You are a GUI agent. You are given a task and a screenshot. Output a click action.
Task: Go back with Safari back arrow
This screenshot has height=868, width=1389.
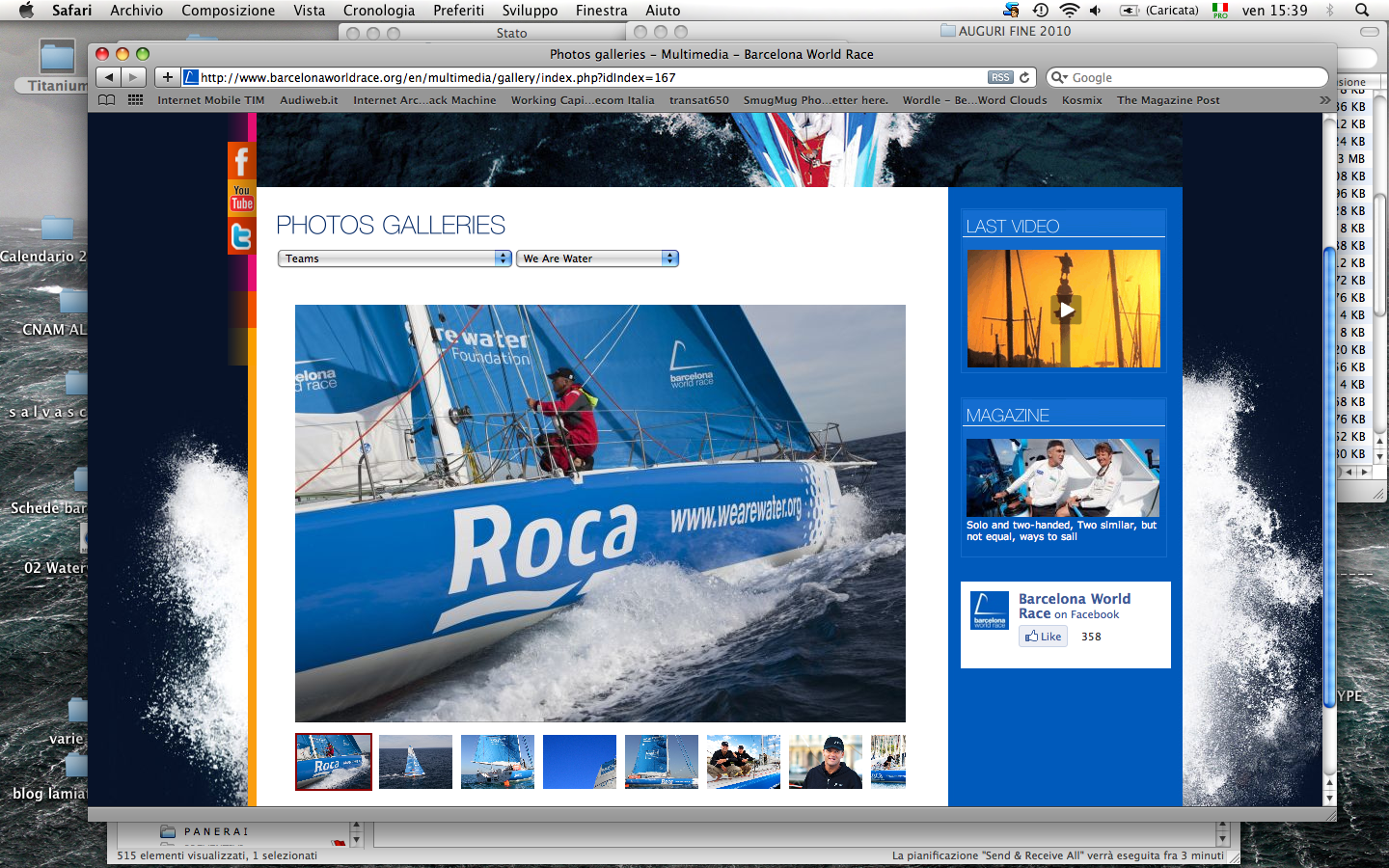click(x=109, y=77)
